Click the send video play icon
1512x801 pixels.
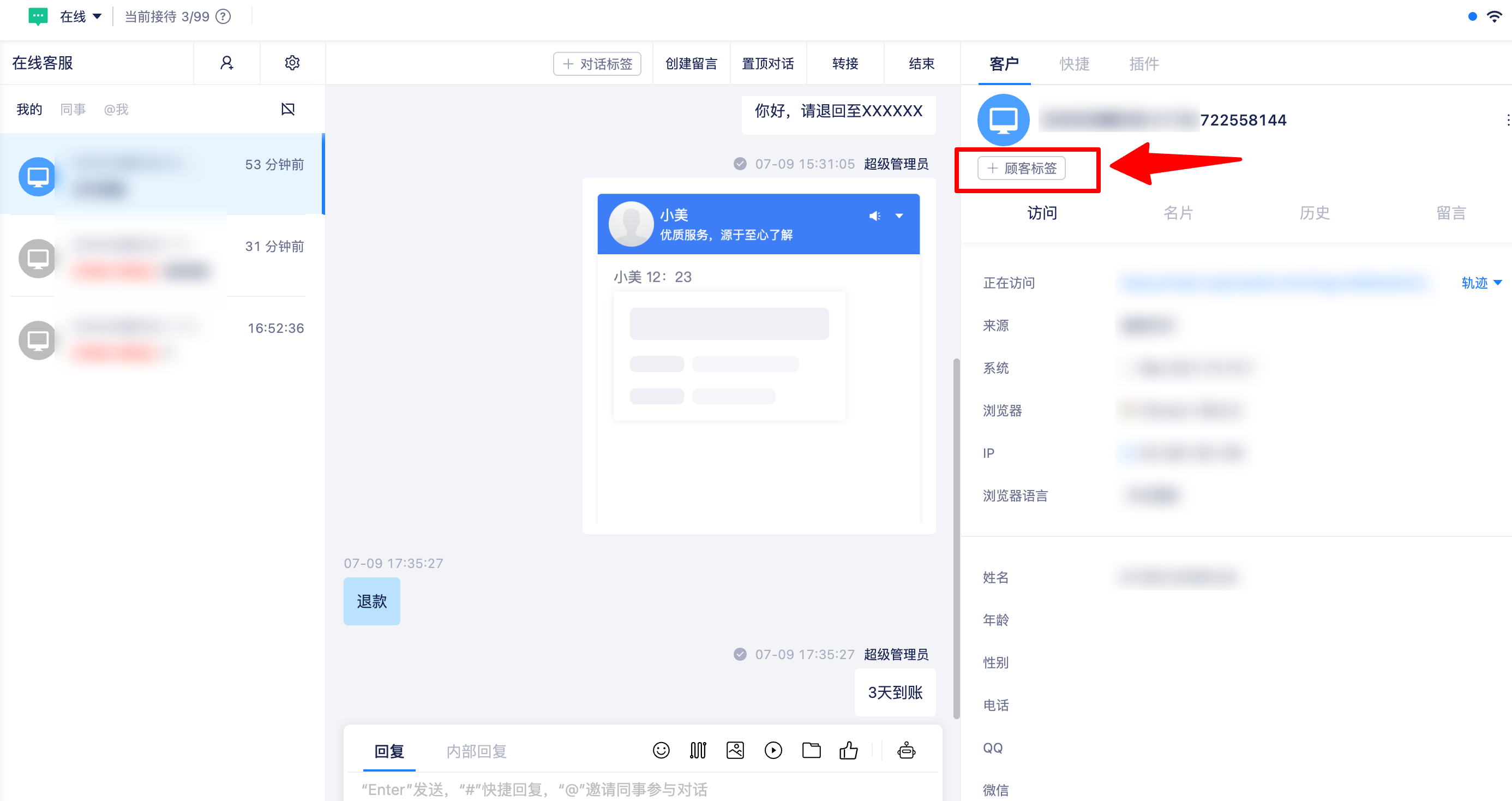pyautogui.click(x=773, y=750)
